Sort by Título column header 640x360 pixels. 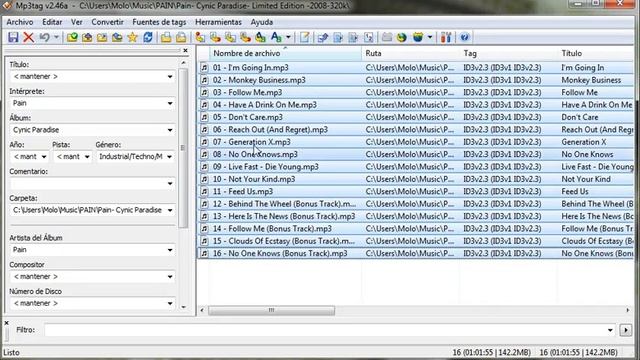pyautogui.click(x=596, y=53)
